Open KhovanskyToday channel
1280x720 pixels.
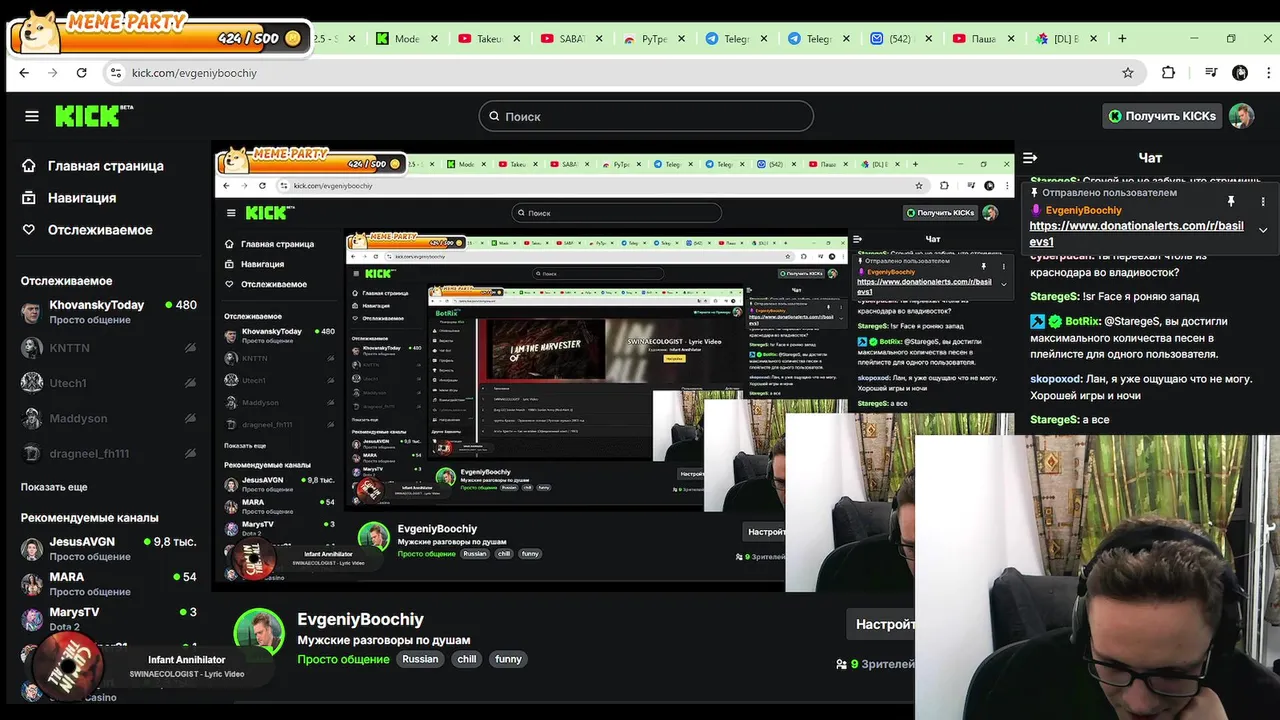coord(108,311)
